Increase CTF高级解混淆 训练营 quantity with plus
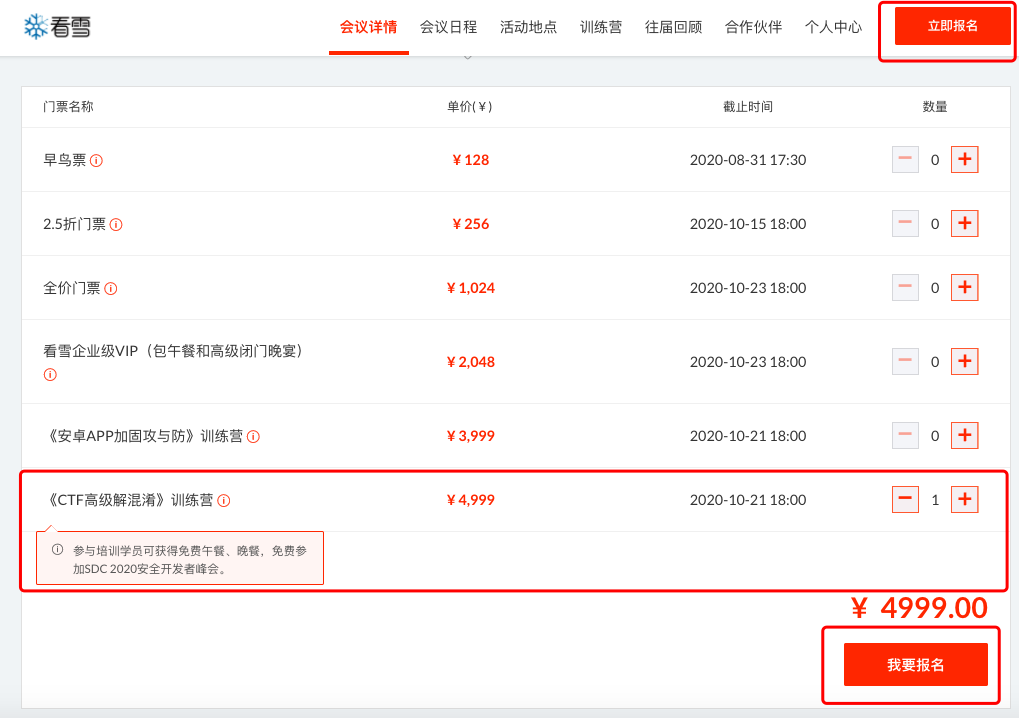This screenshot has width=1019, height=718. point(964,499)
